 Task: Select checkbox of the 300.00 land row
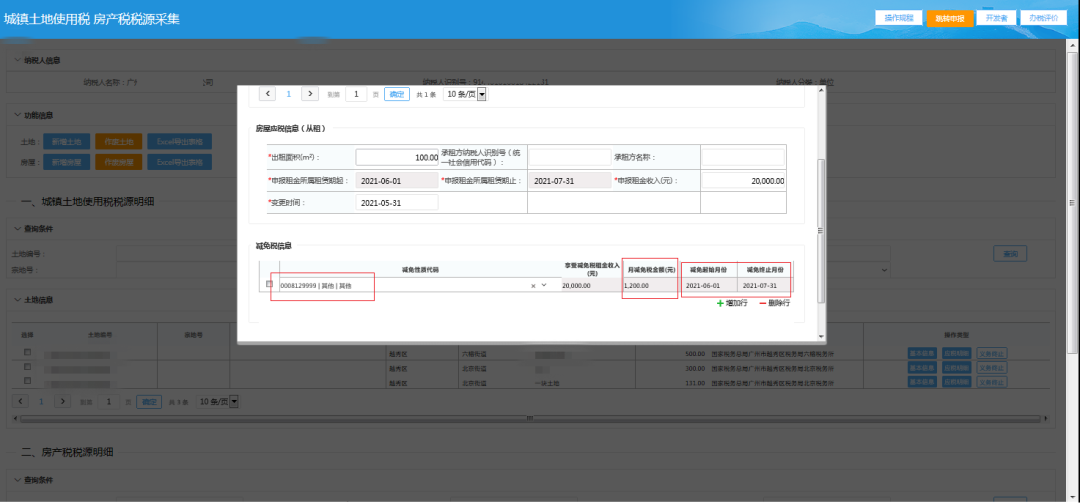(28, 366)
